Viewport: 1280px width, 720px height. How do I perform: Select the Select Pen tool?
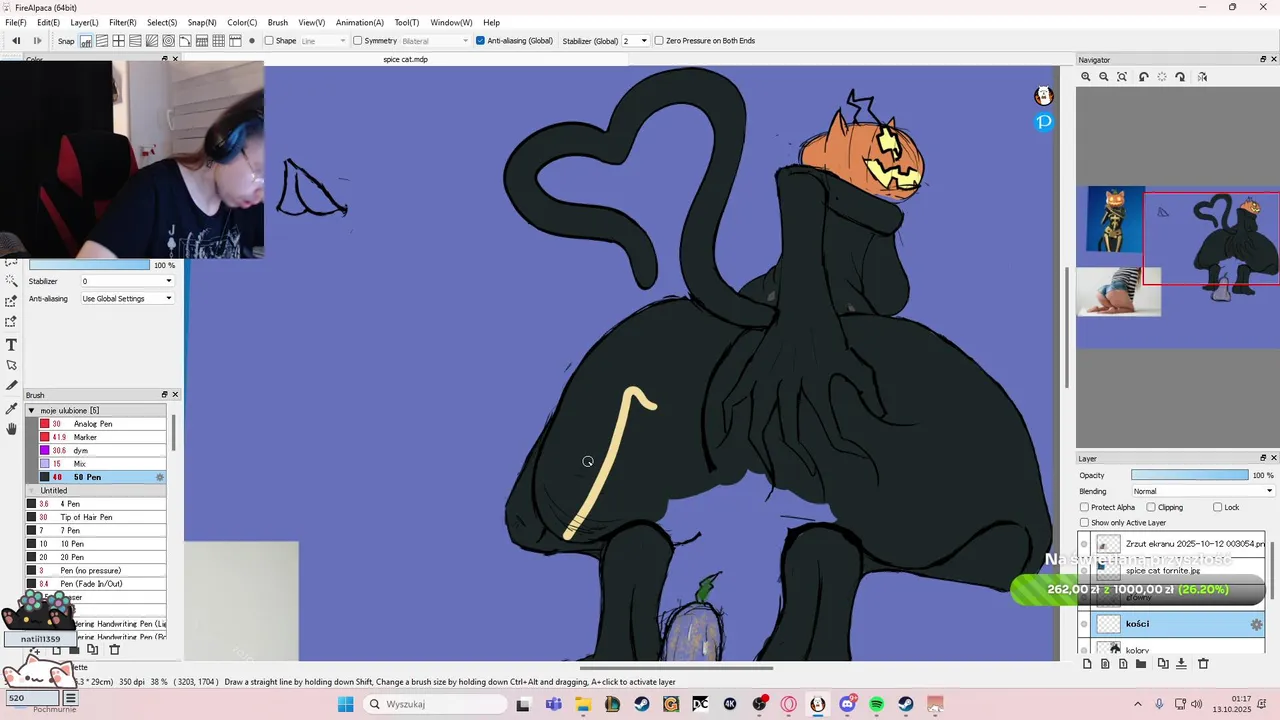pos(11,301)
